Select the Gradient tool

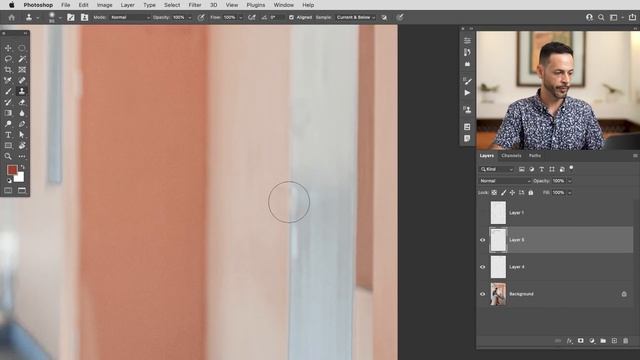click(8, 113)
